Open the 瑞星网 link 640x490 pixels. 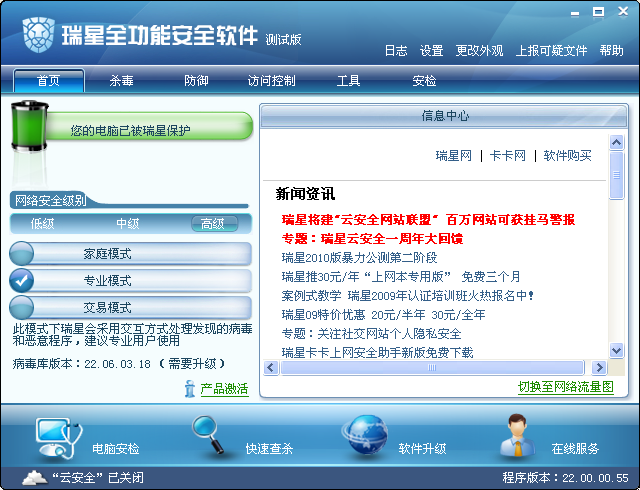[453, 156]
